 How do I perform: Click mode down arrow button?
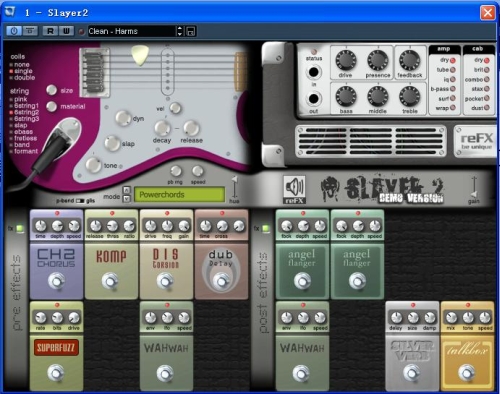click(126, 199)
